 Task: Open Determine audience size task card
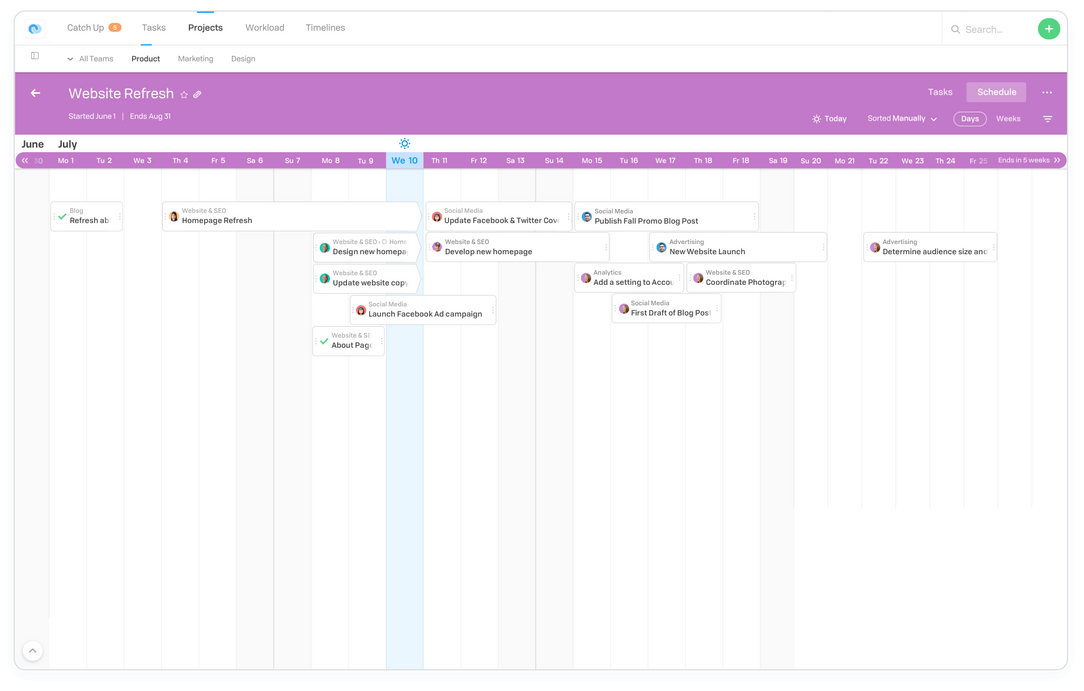930,247
